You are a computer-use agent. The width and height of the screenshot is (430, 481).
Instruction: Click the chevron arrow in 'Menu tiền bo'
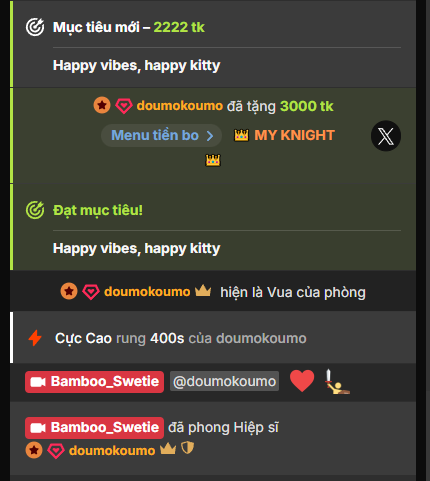(210, 136)
